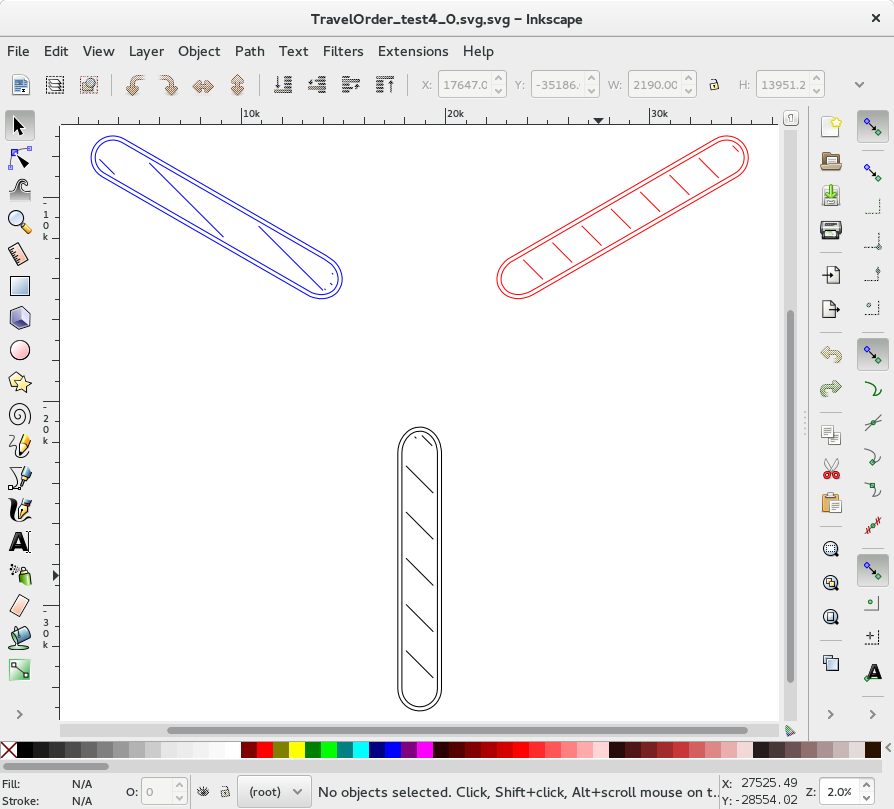Select the Ellipse circle tool

pyautogui.click(x=19, y=351)
